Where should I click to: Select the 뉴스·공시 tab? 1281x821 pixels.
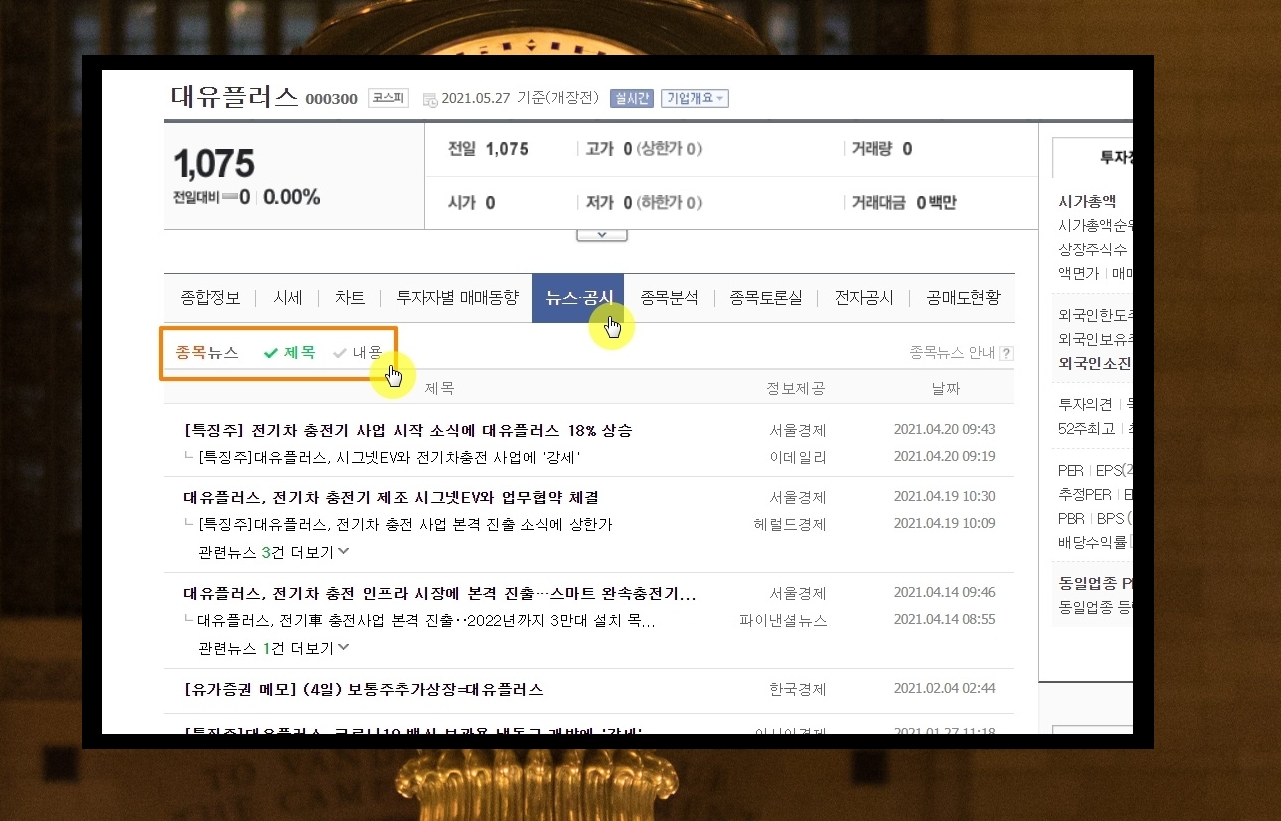pos(578,298)
